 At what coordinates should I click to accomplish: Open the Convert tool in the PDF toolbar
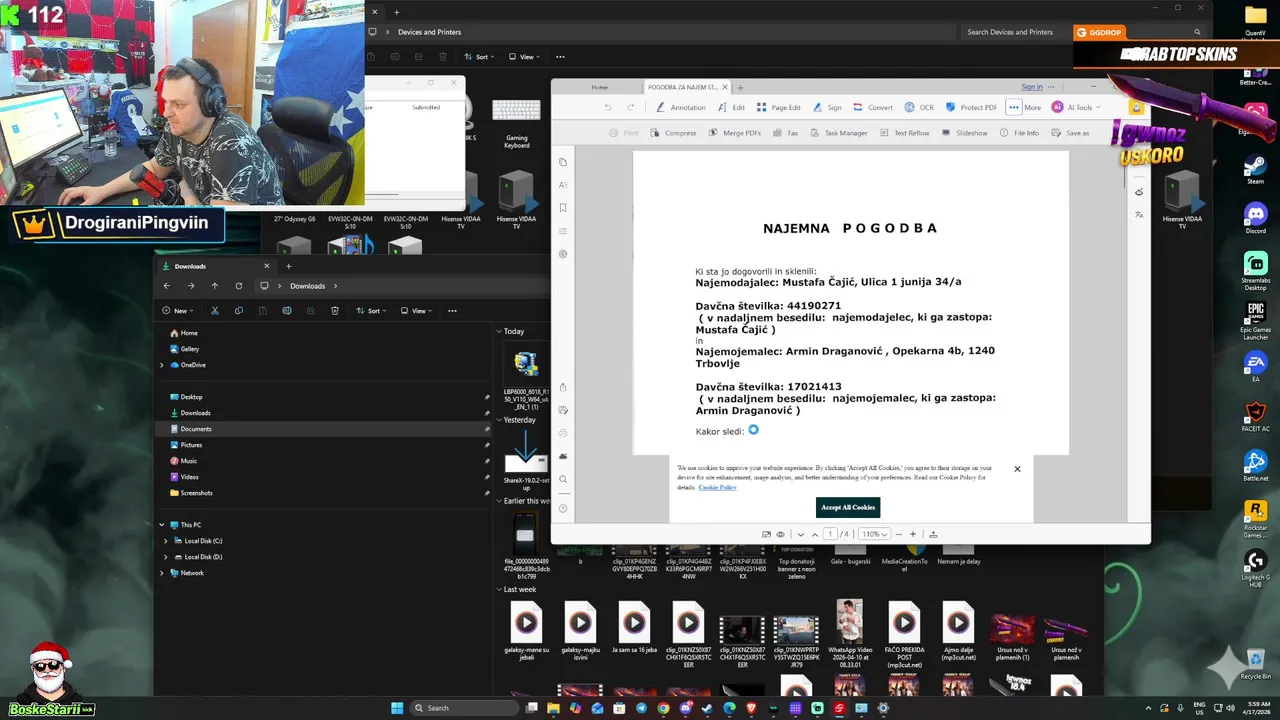(872, 107)
